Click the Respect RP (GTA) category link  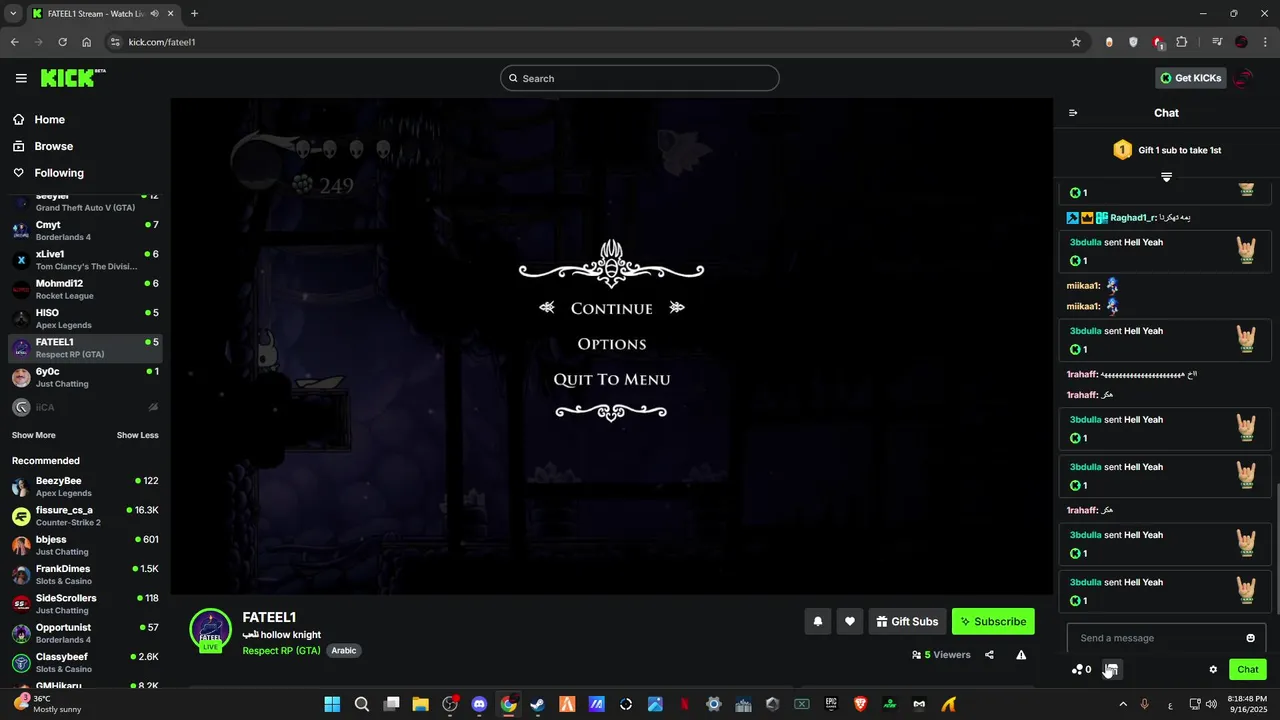click(x=281, y=651)
